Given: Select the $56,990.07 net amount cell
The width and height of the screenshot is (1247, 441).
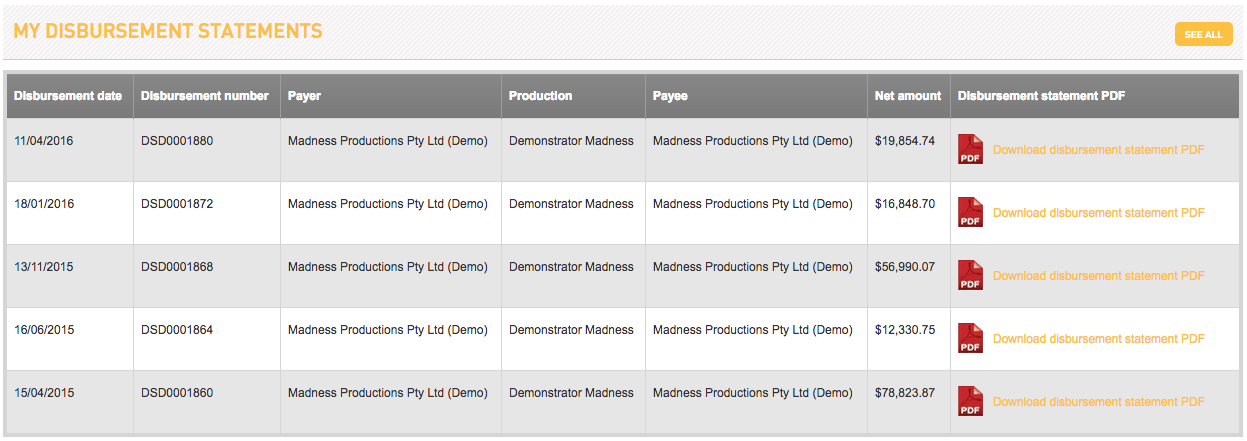Looking at the screenshot, I should click(908, 276).
